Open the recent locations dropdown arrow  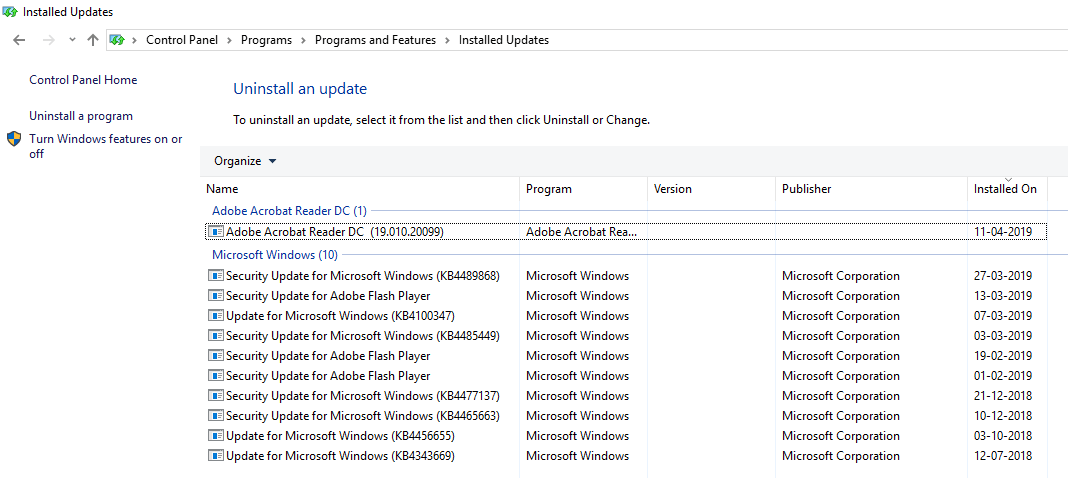72,40
